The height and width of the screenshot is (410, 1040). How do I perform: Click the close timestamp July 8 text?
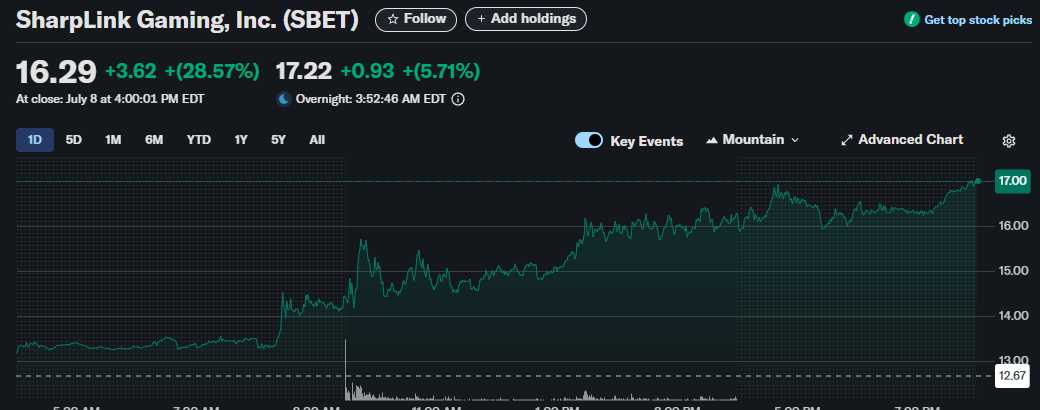[x=110, y=100]
